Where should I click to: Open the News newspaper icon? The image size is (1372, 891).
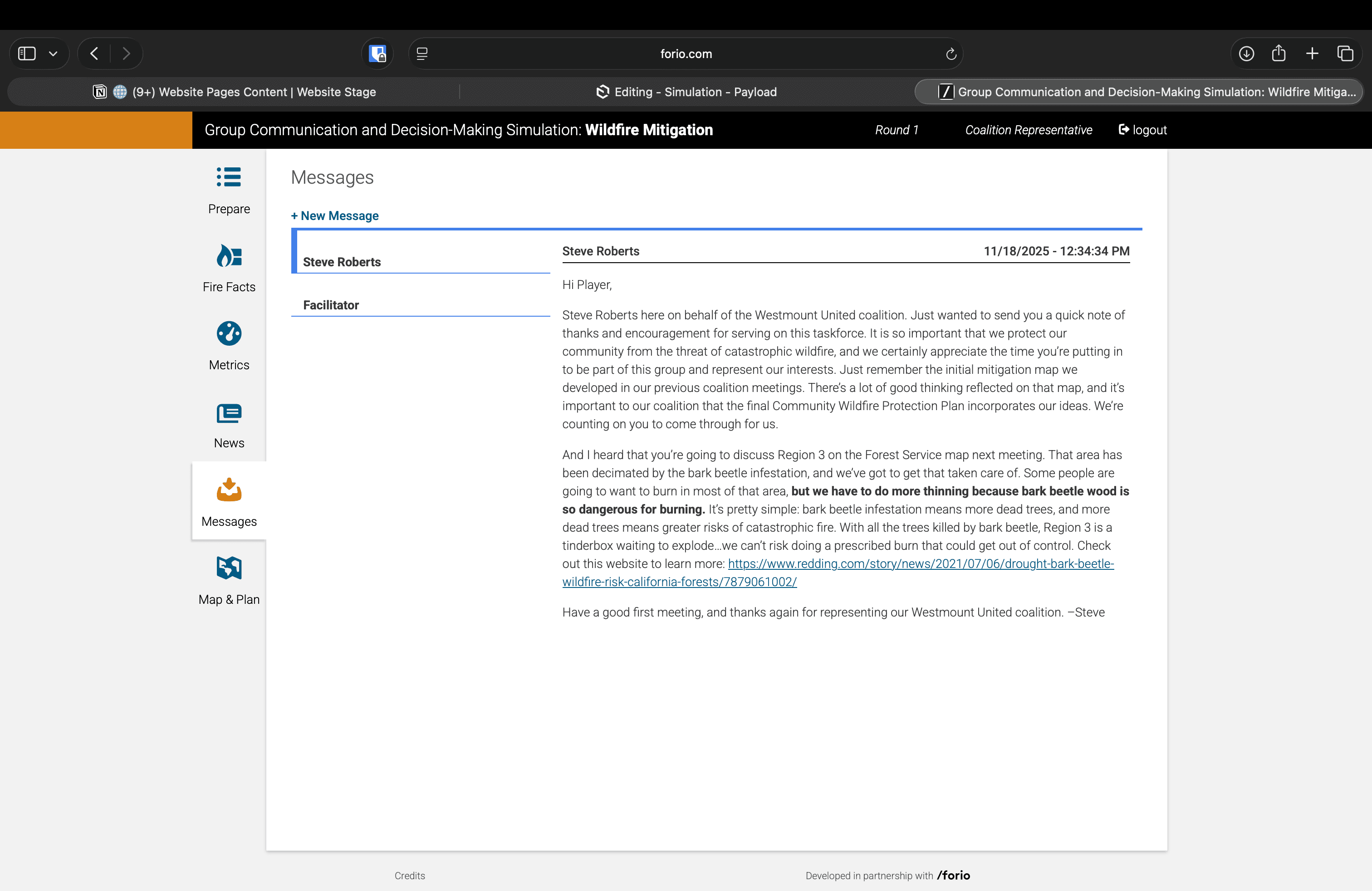pyautogui.click(x=229, y=413)
